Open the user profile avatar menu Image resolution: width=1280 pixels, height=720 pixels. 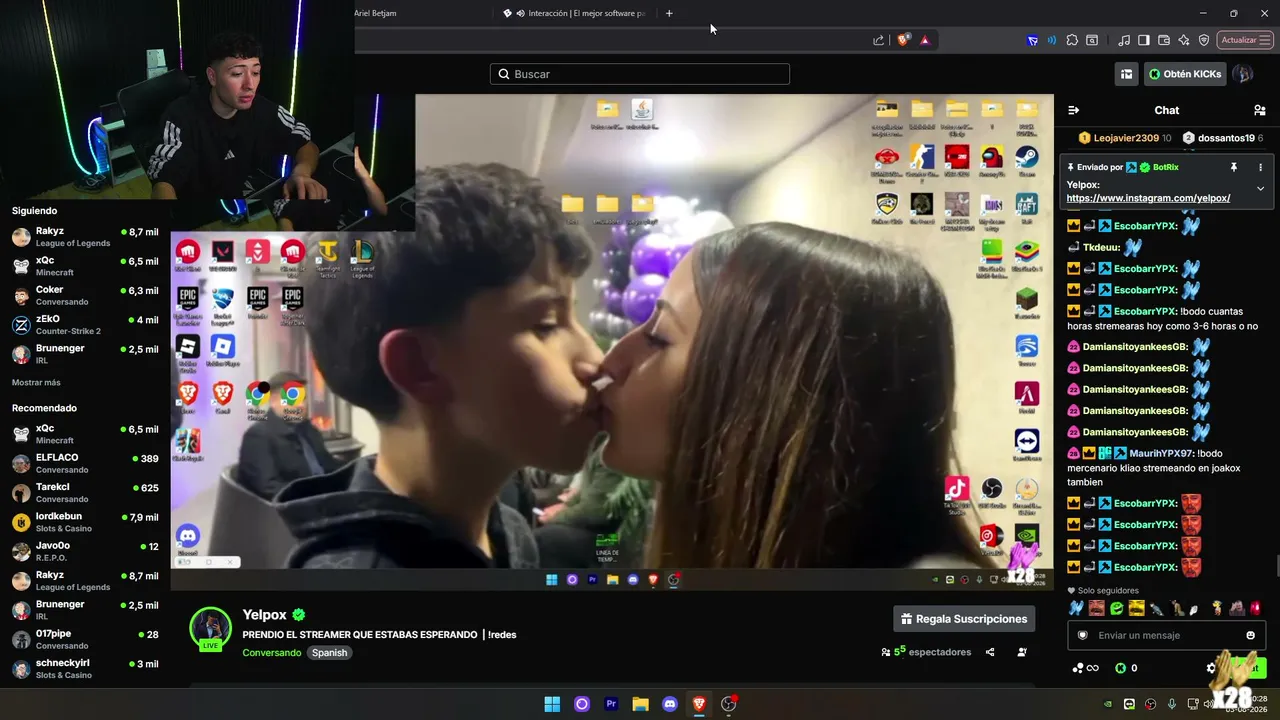click(1243, 74)
